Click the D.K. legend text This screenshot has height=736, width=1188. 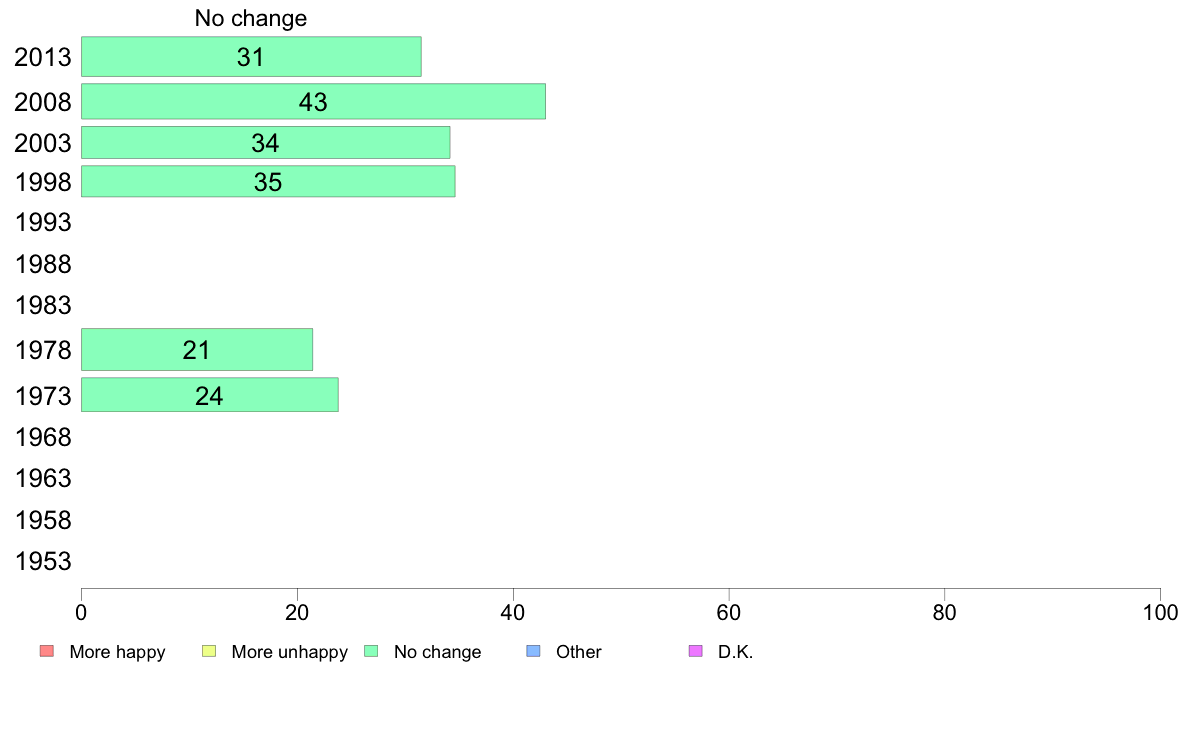tap(735, 652)
